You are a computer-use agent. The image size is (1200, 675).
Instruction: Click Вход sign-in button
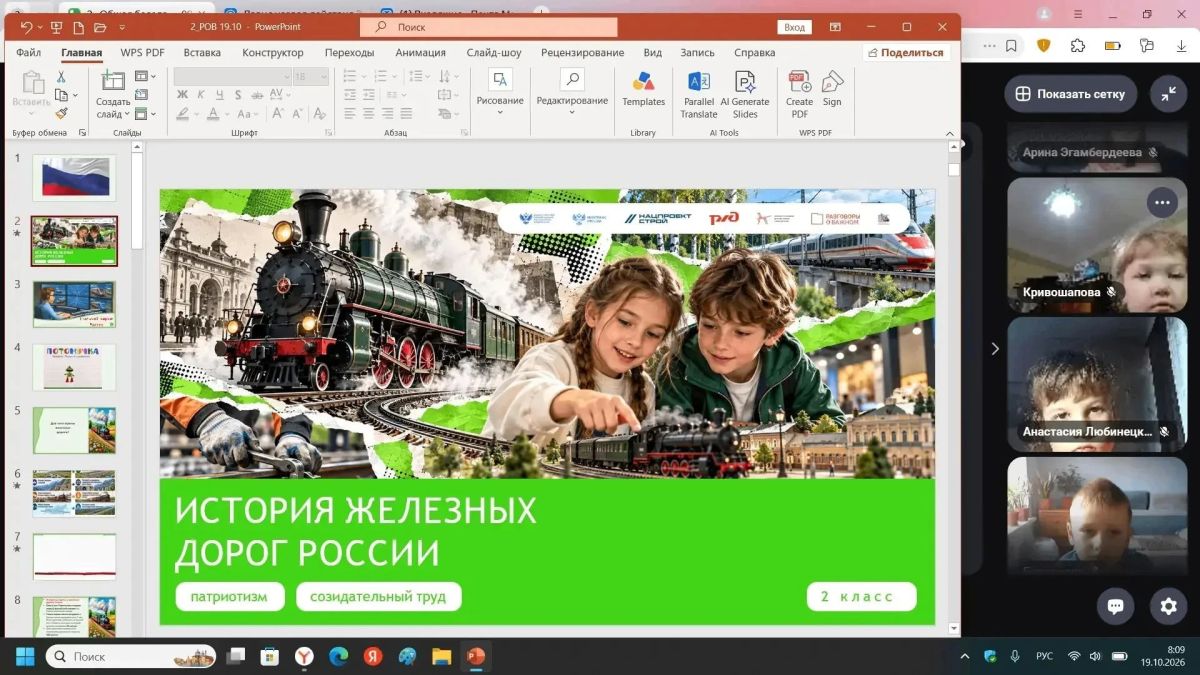pos(794,27)
